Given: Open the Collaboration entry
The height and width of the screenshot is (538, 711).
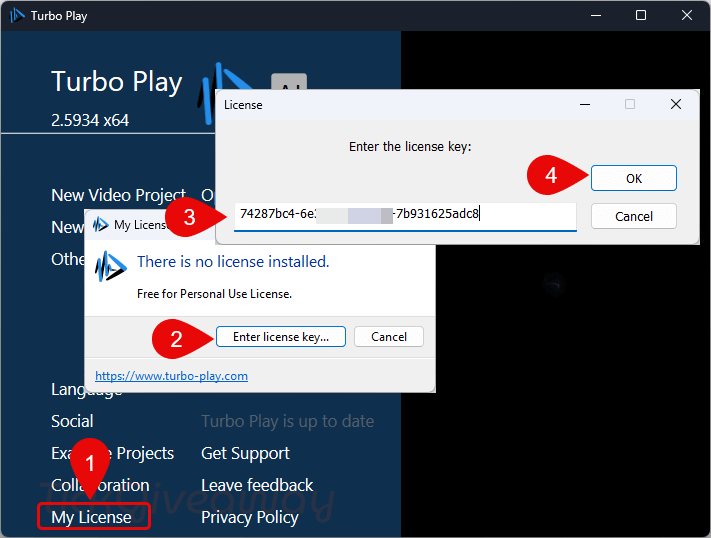Looking at the screenshot, I should [x=100, y=485].
